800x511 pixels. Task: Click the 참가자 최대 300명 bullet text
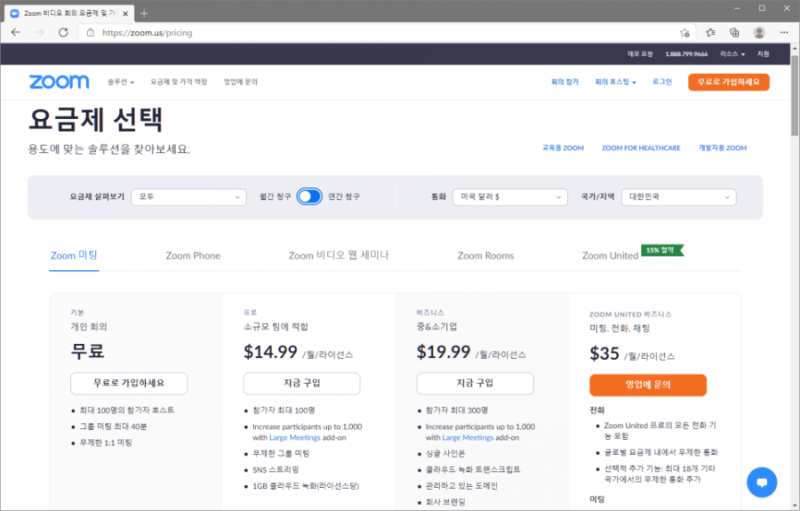click(x=457, y=410)
